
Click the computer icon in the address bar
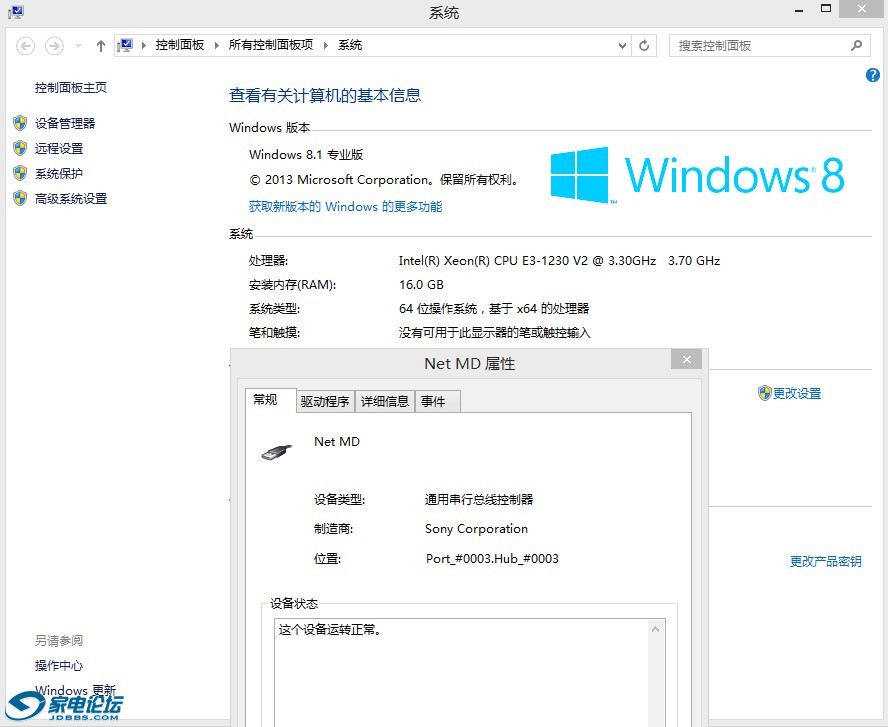[126, 45]
